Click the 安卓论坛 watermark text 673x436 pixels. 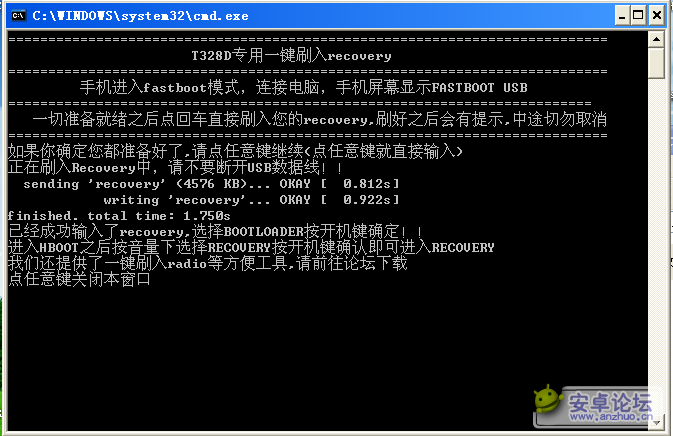pos(610,402)
